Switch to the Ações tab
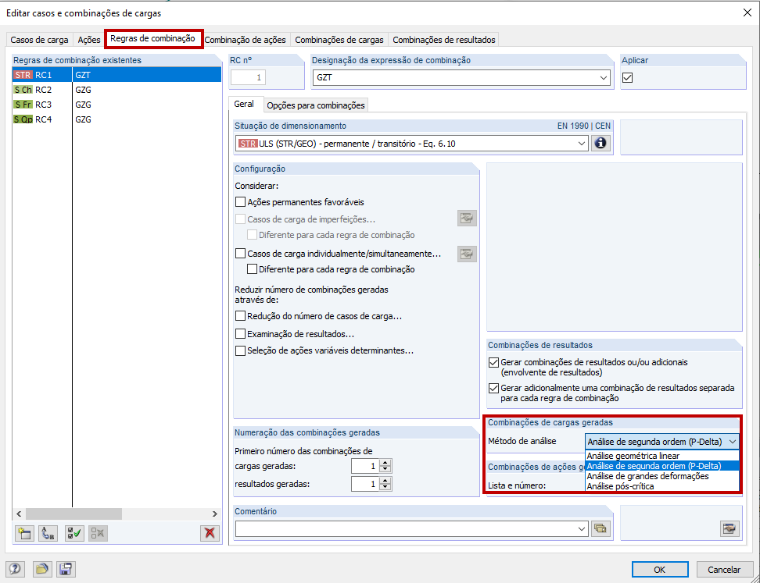The width and height of the screenshot is (760, 583). pyautogui.click(x=89, y=40)
